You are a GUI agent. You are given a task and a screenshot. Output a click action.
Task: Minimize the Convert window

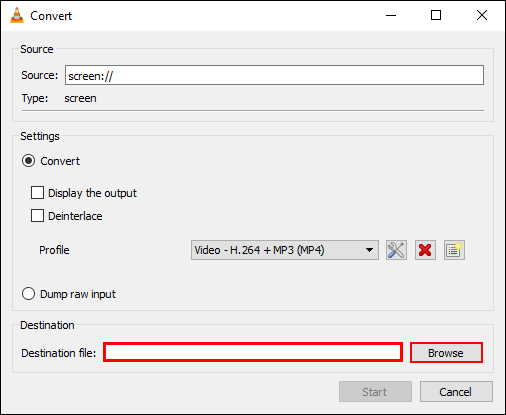tap(391, 15)
